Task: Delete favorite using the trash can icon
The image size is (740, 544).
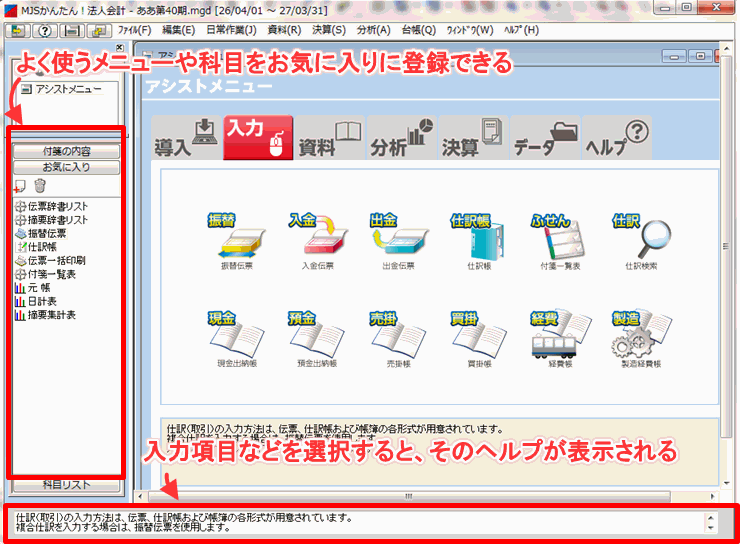Action: (40, 186)
